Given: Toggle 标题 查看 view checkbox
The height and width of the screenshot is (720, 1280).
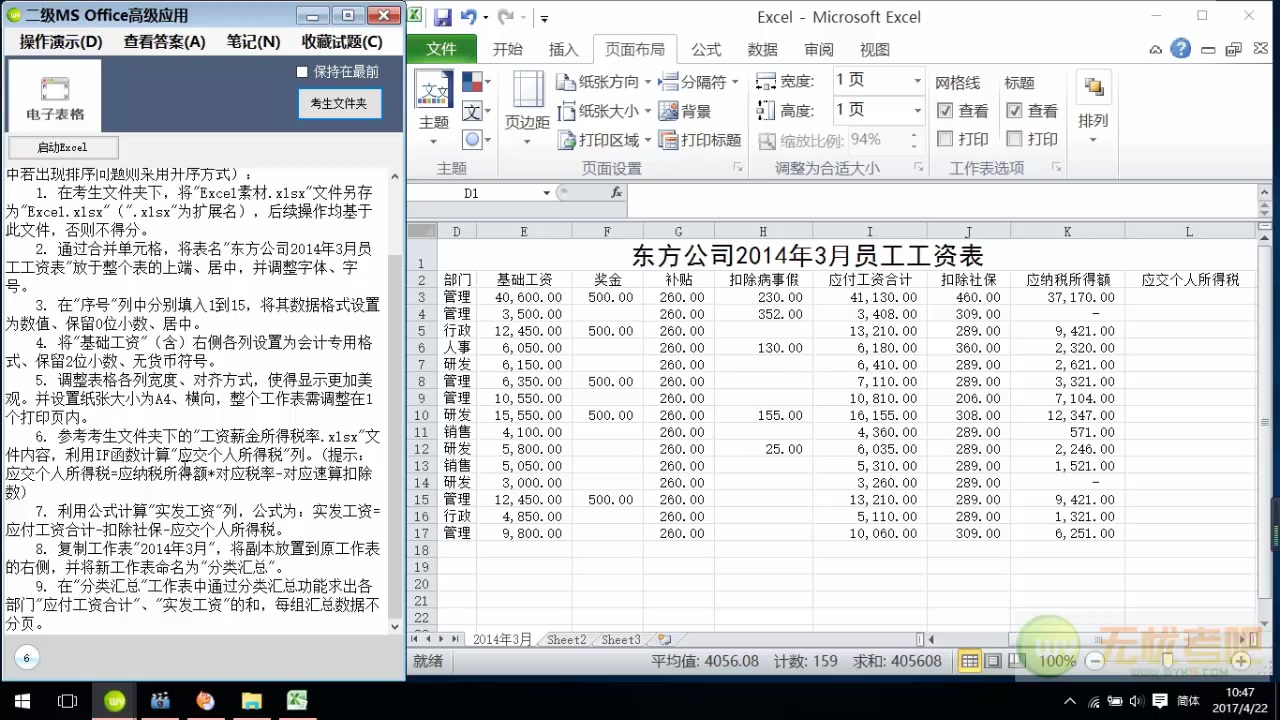Looking at the screenshot, I should [x=1014, y=111].
